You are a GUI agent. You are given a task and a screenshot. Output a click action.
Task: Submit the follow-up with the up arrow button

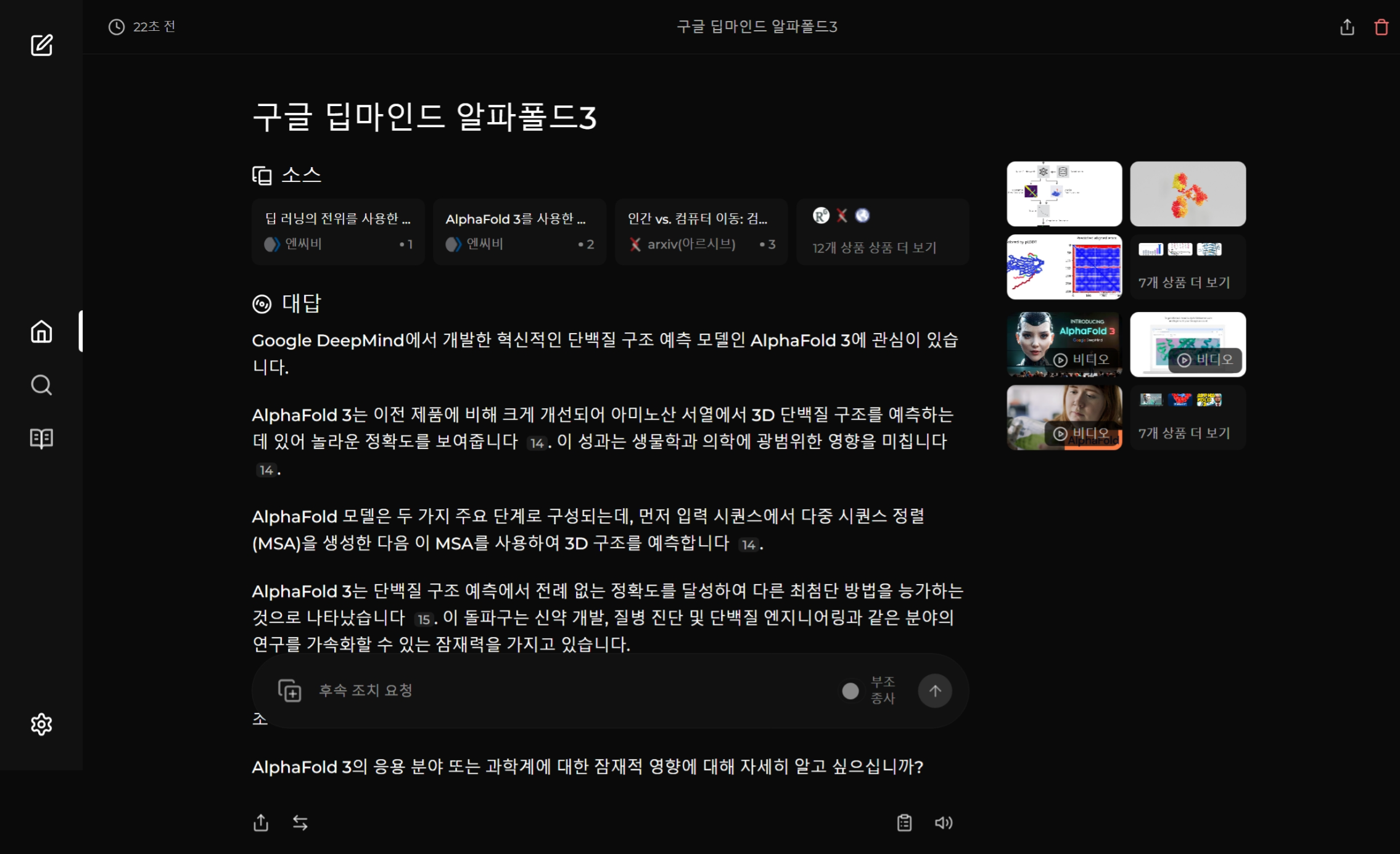[x=935, y=691]
